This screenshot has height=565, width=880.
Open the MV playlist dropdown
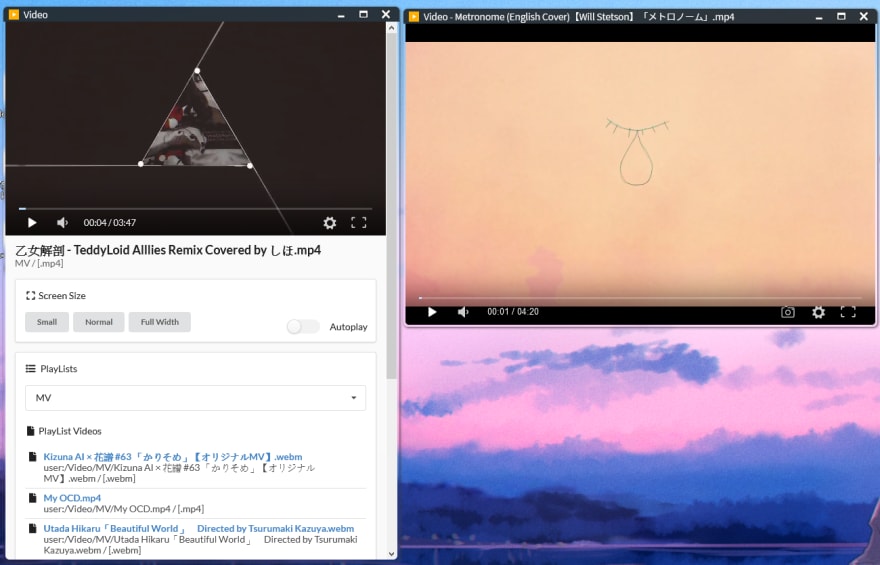tap(196, 398)
